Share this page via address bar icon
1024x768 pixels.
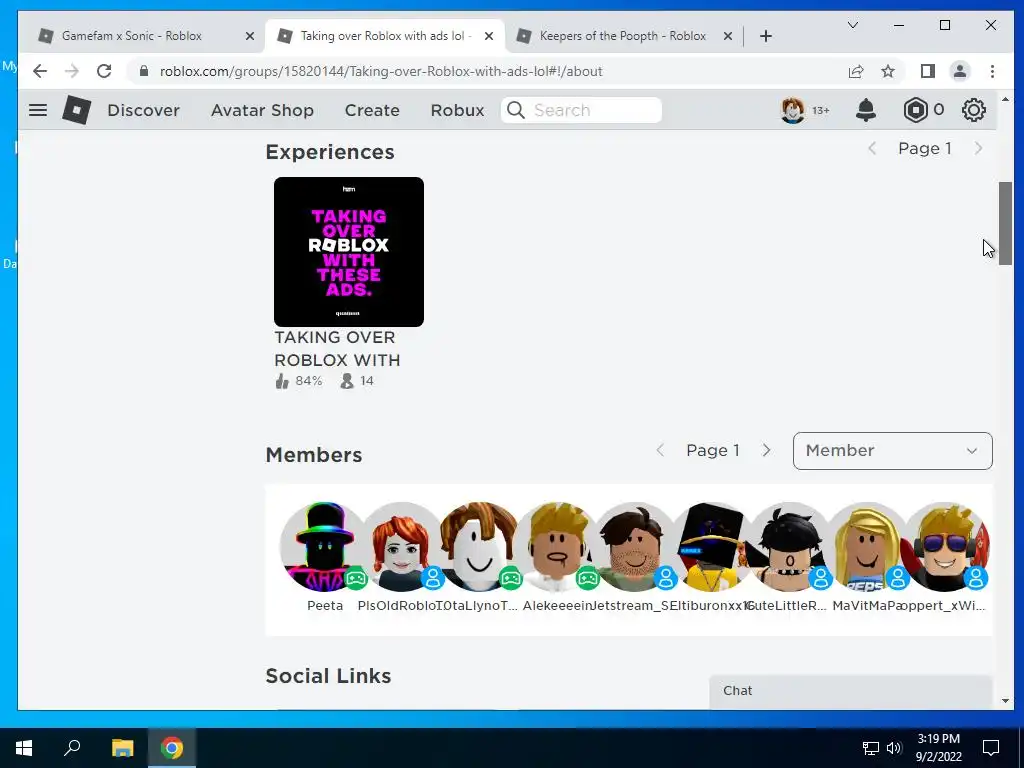click(856, 71)
